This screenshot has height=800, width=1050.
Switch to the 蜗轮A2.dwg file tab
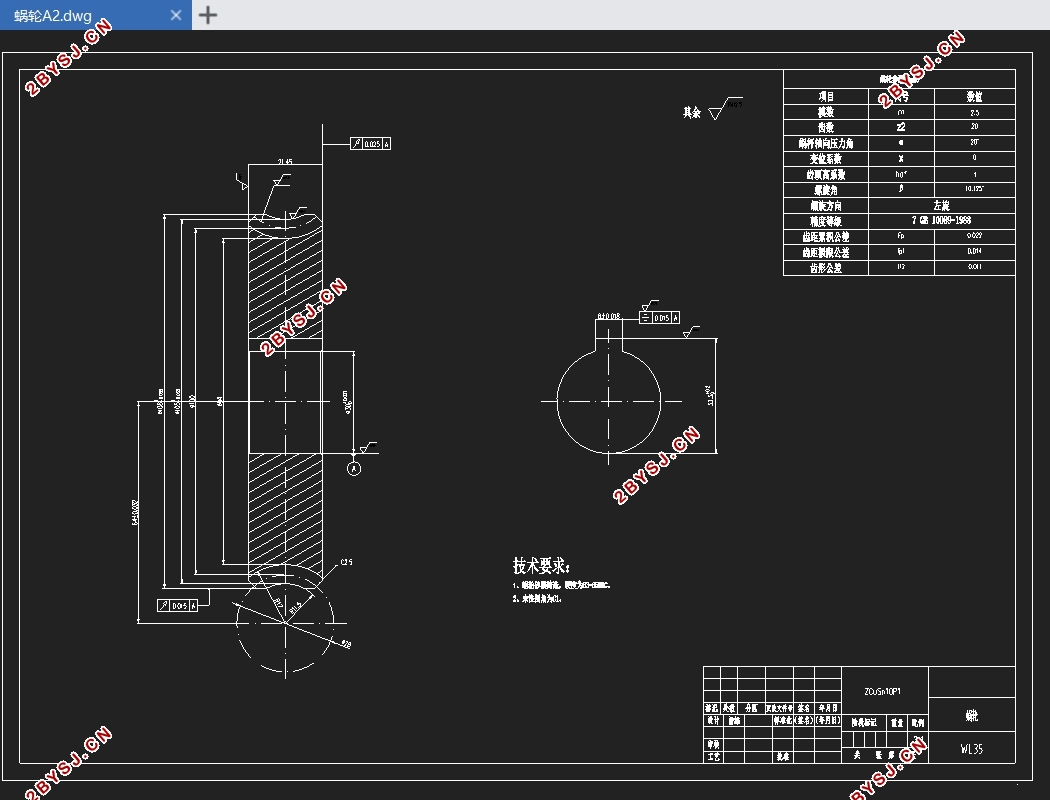95,15
